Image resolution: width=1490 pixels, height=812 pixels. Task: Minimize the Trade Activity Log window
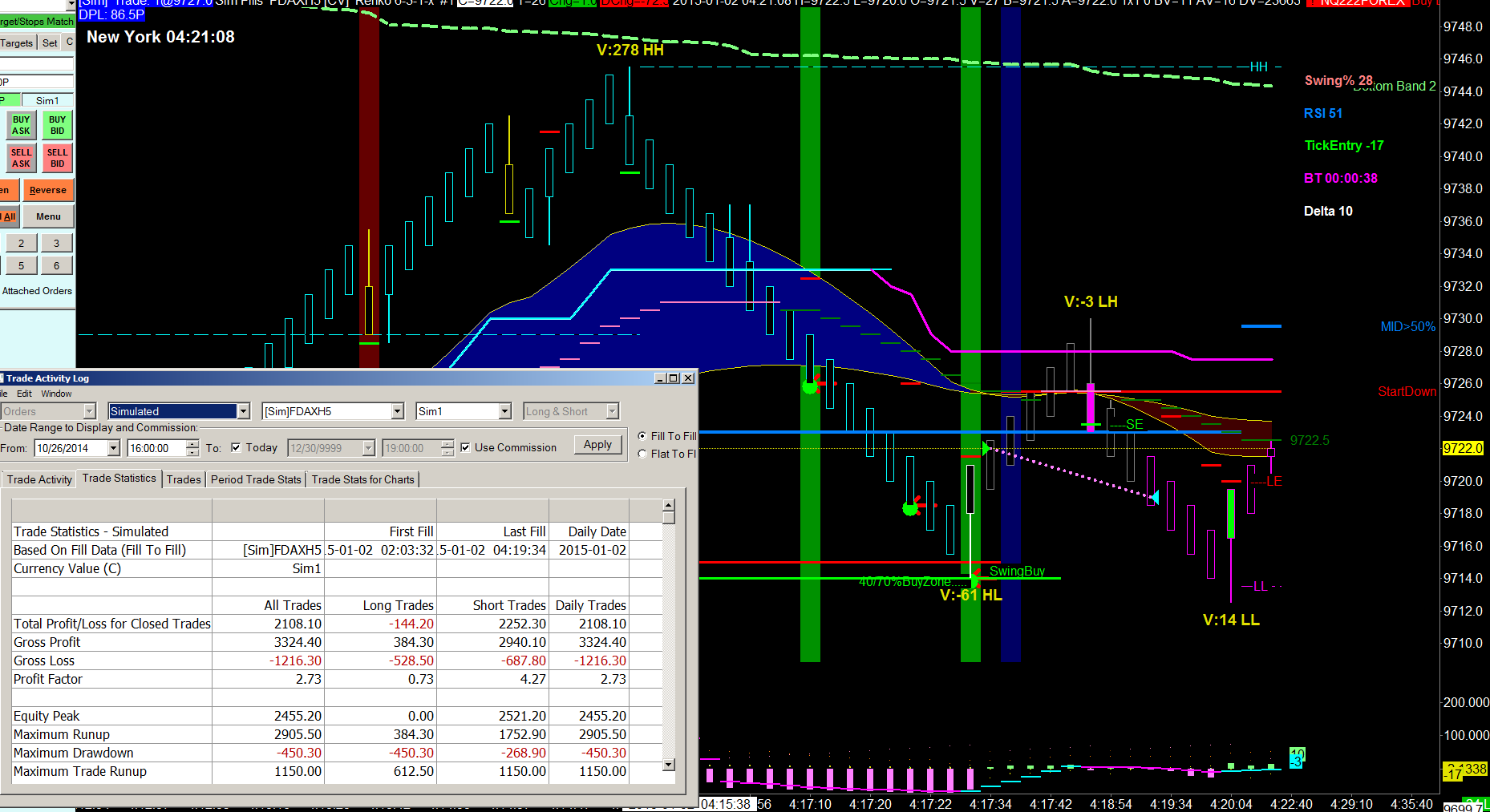coord(659,378)
